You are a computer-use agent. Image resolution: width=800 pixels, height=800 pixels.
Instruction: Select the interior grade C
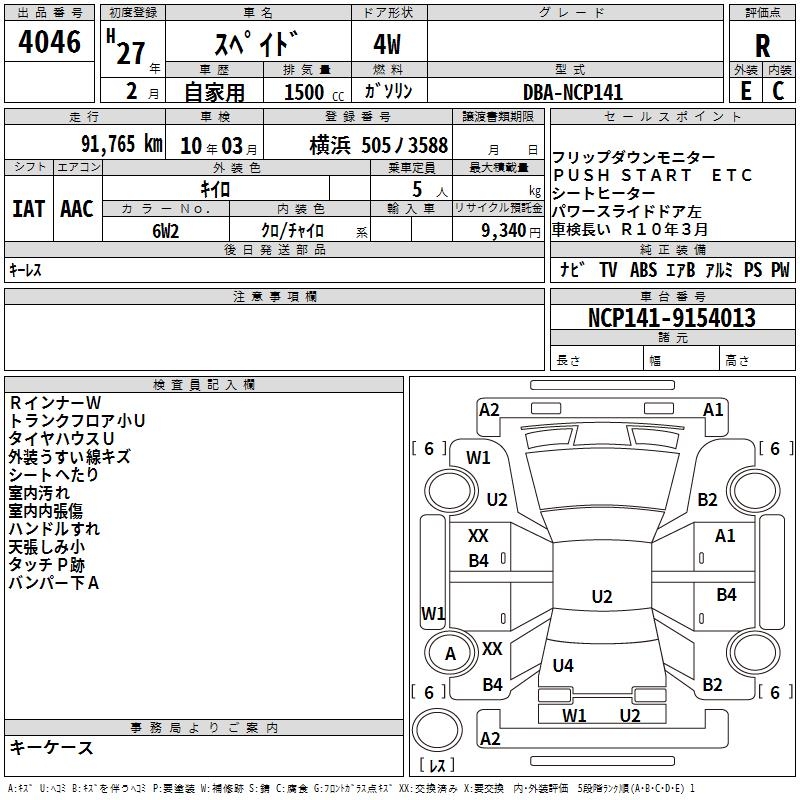[x=778, y=91]
